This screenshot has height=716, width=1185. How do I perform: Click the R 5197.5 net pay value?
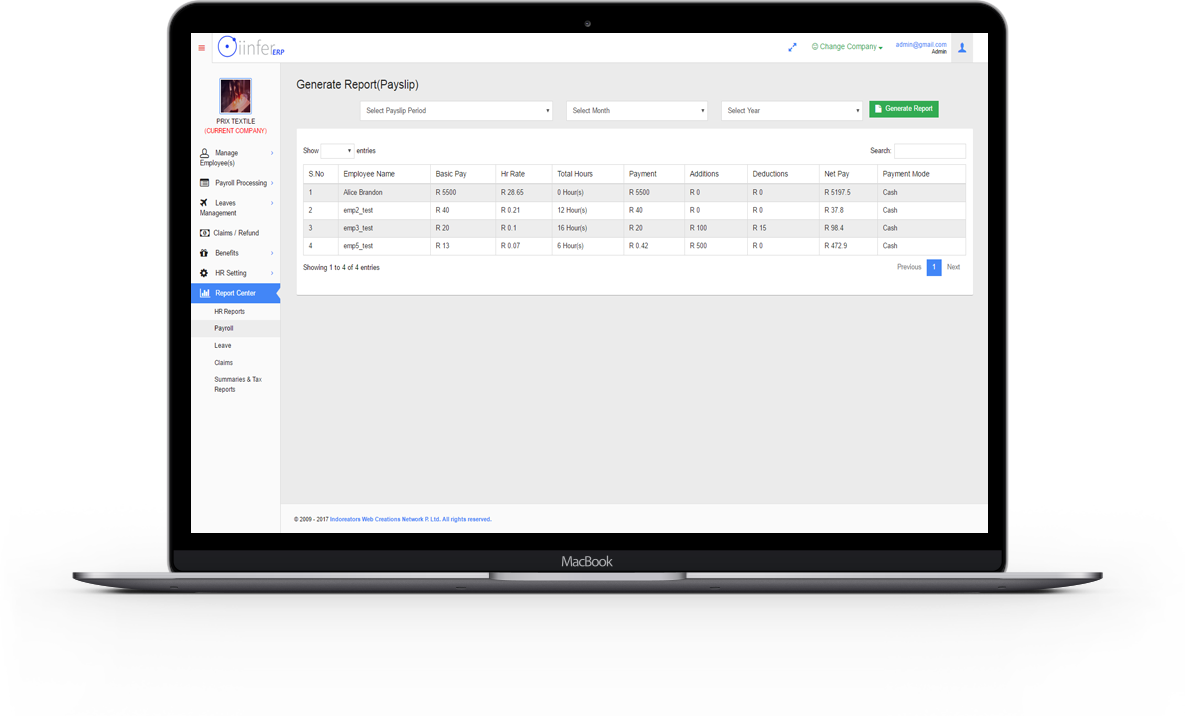tap(837, 193)
